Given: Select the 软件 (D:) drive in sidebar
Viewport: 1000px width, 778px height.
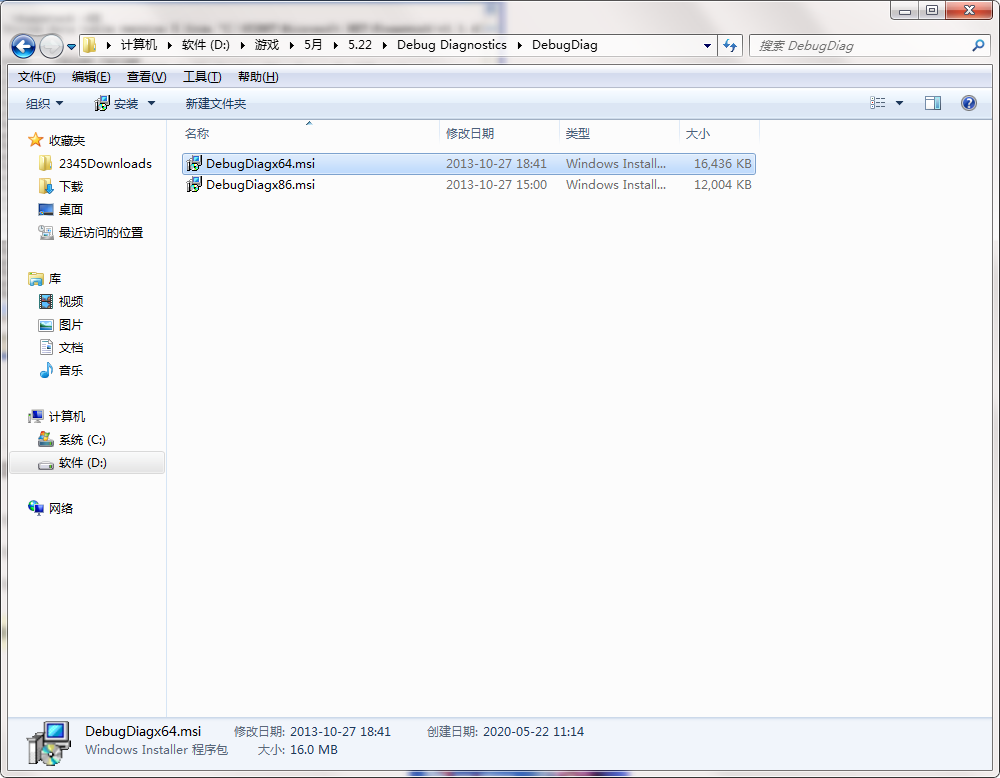Looking at the screenshot, I should (87, 463).
